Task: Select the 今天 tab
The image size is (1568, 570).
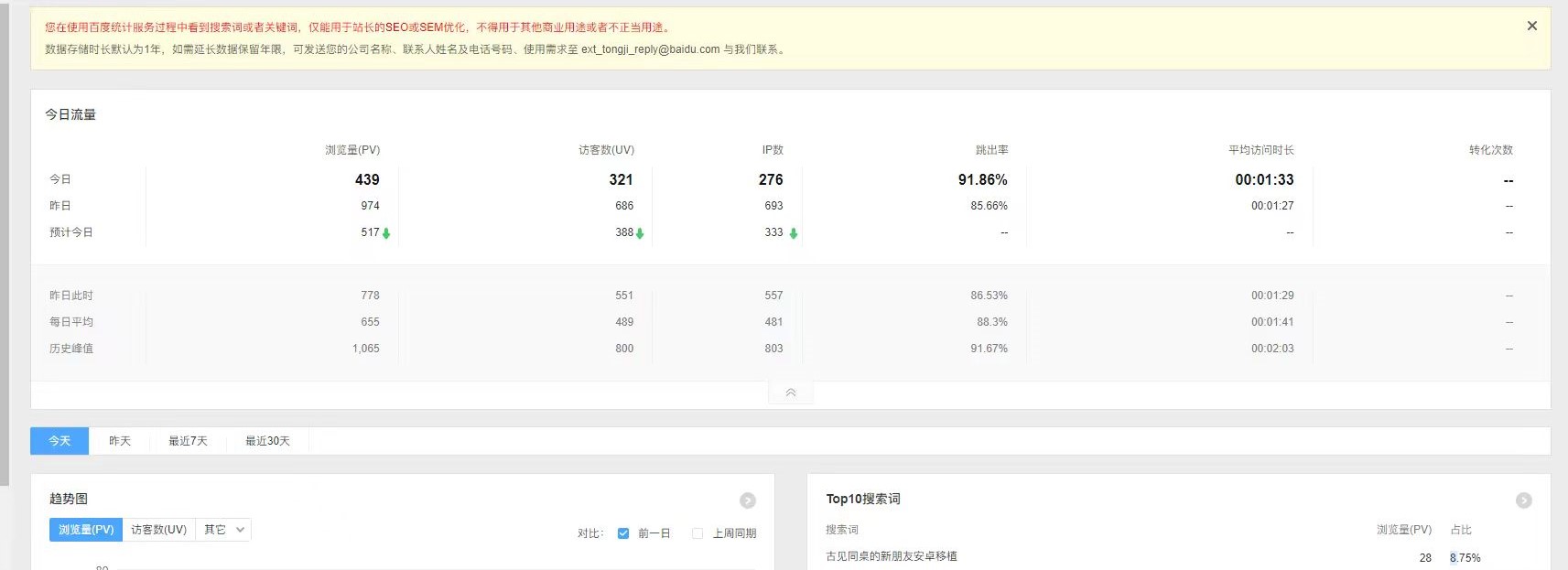Action: (x=59, y=441)
